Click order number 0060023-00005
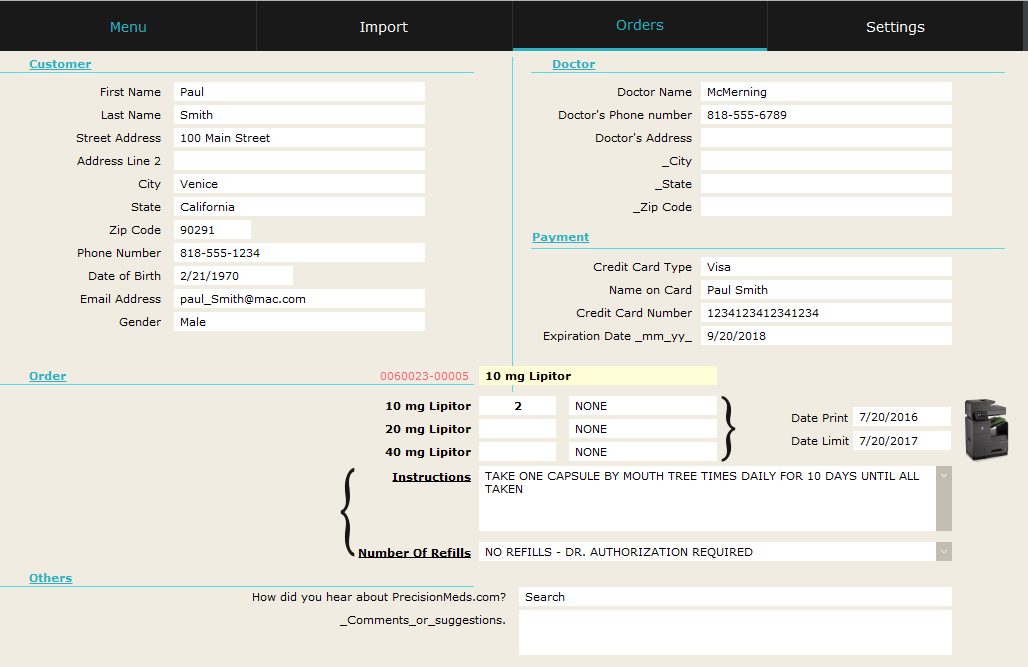 (x=424, y=376)
